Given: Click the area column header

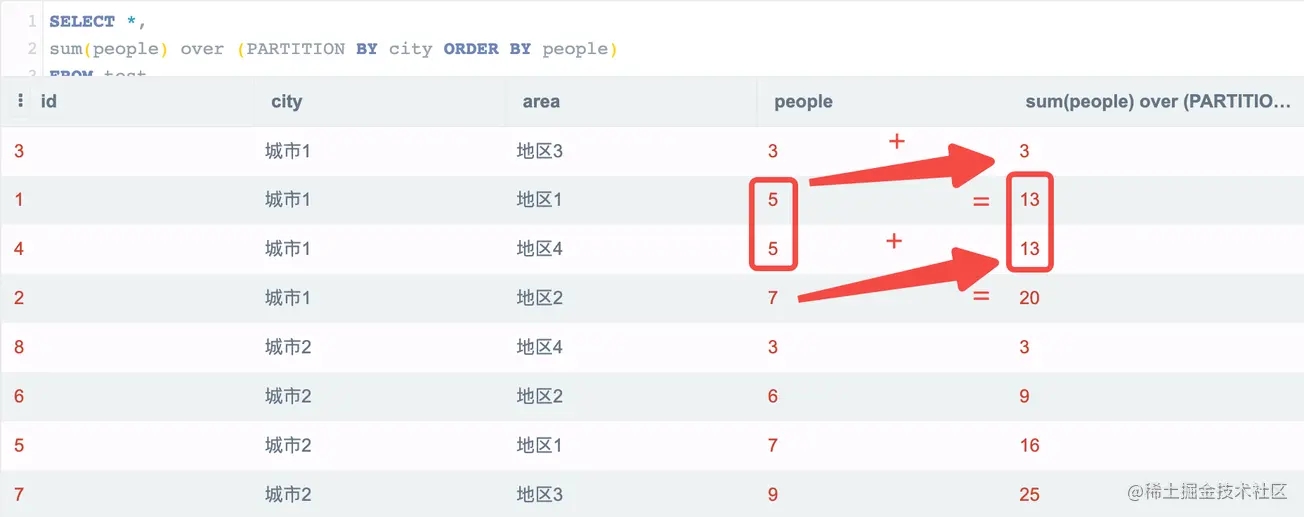Looking at the screenshot, I should point(540,101).
